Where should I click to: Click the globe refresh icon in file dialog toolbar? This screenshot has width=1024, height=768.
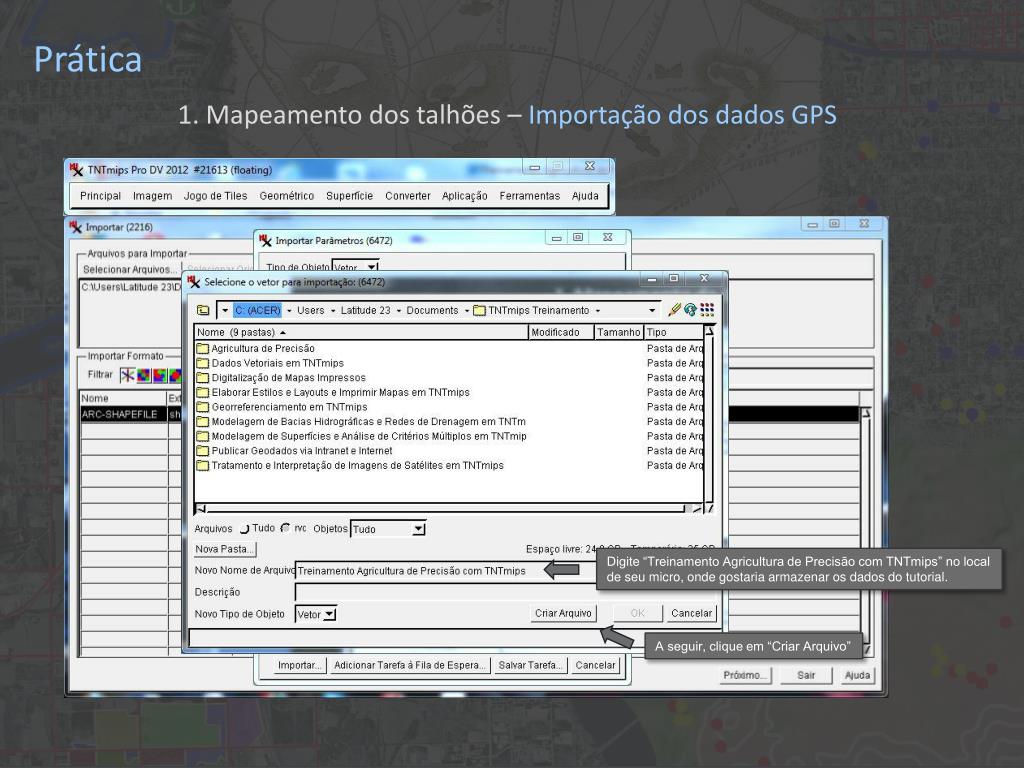click(690, 310)
